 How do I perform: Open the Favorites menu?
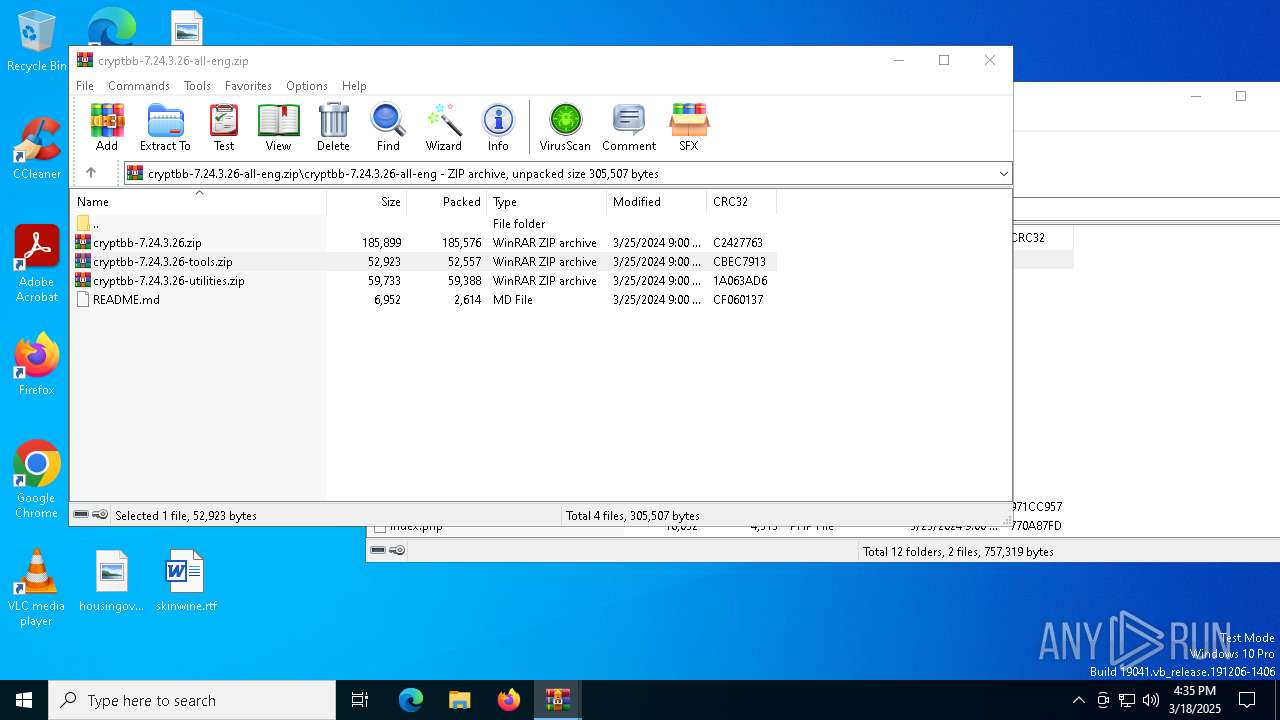click(248, 86)
